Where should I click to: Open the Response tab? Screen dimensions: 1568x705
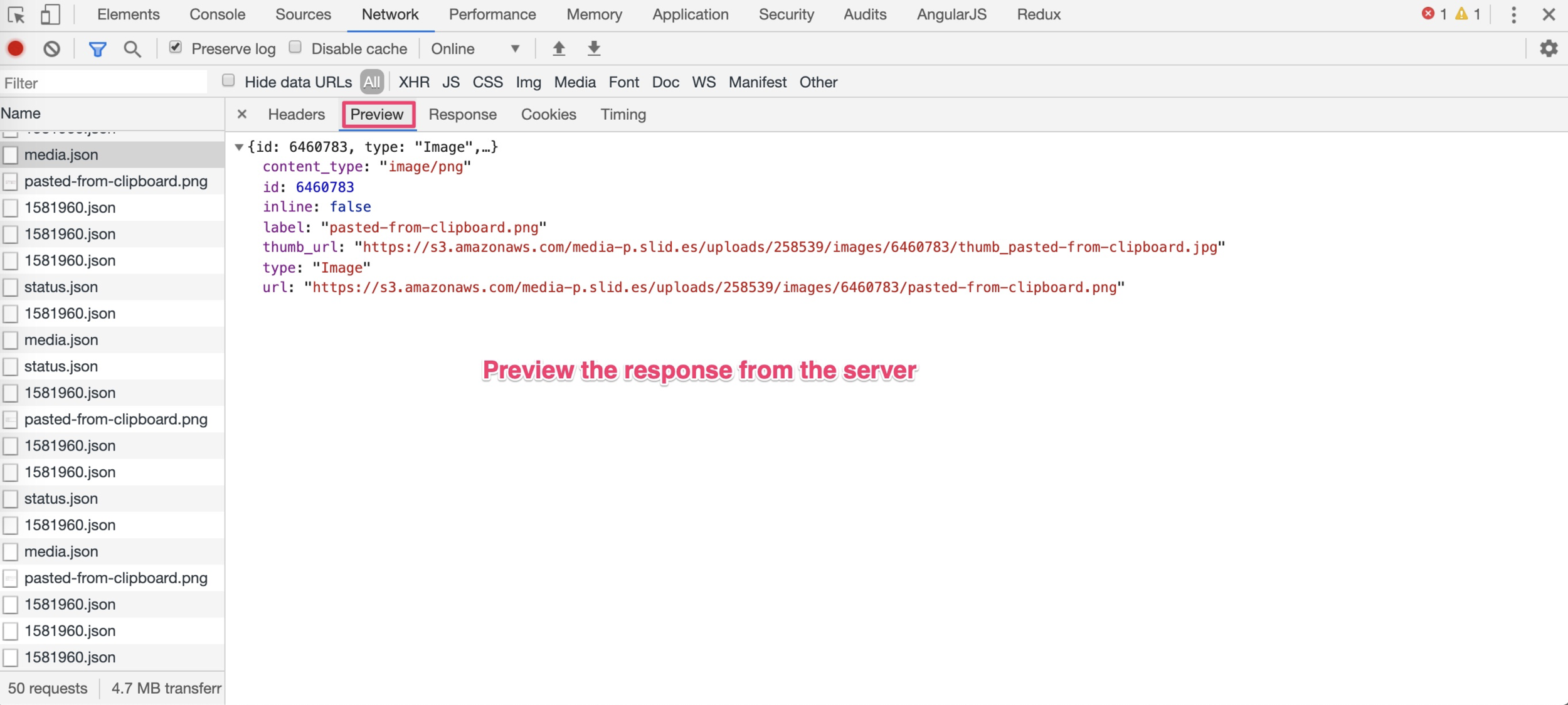coord(462,114)
